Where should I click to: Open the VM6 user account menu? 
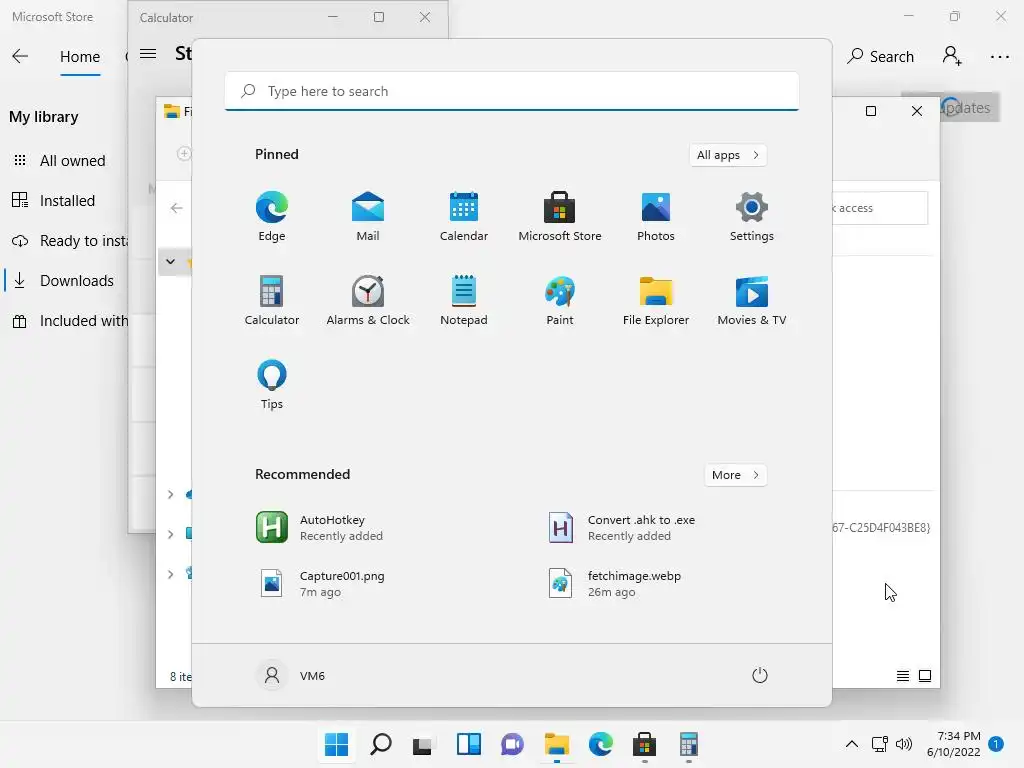(x=291, y=675)
